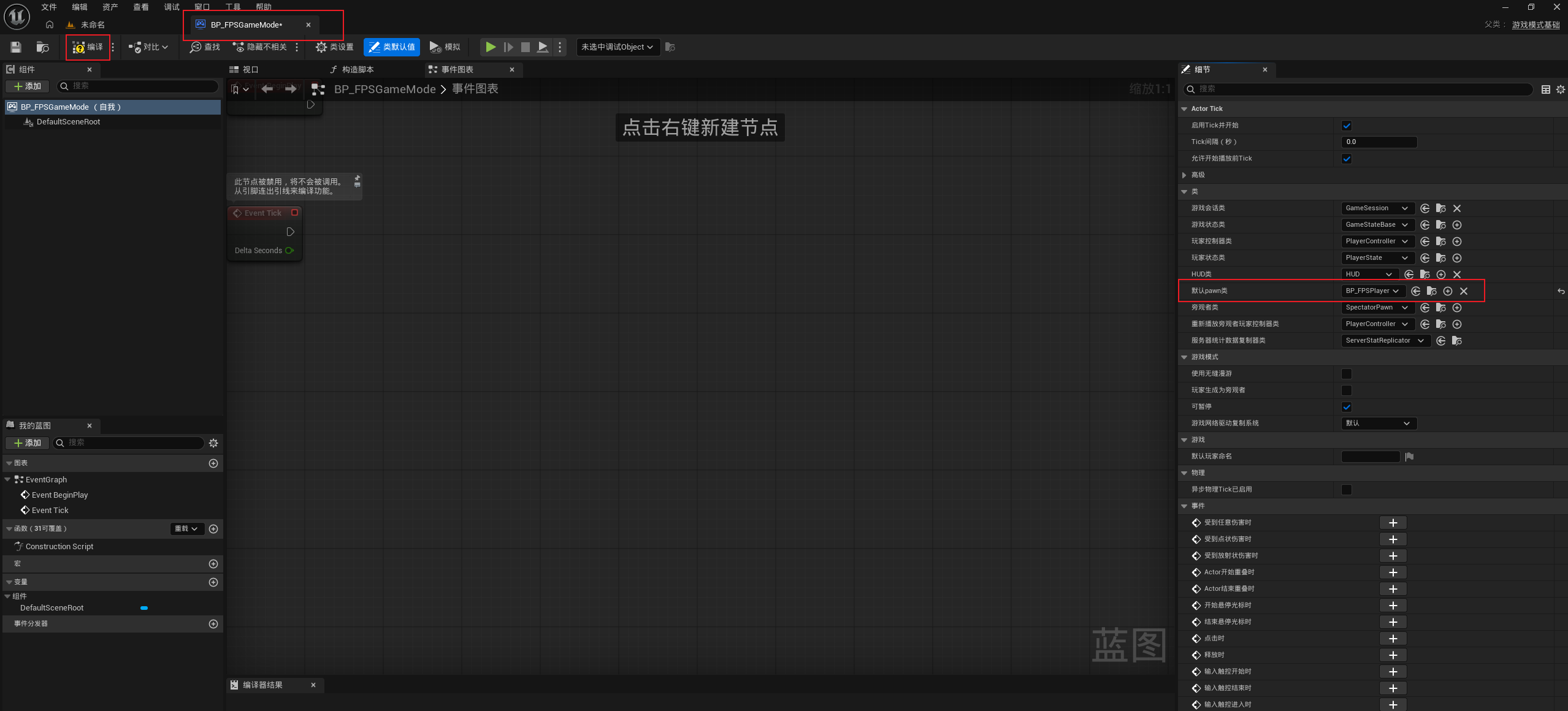Add 受到任意伤害时 event plus button
The image size is (1568, 711).
point(1393,523)
